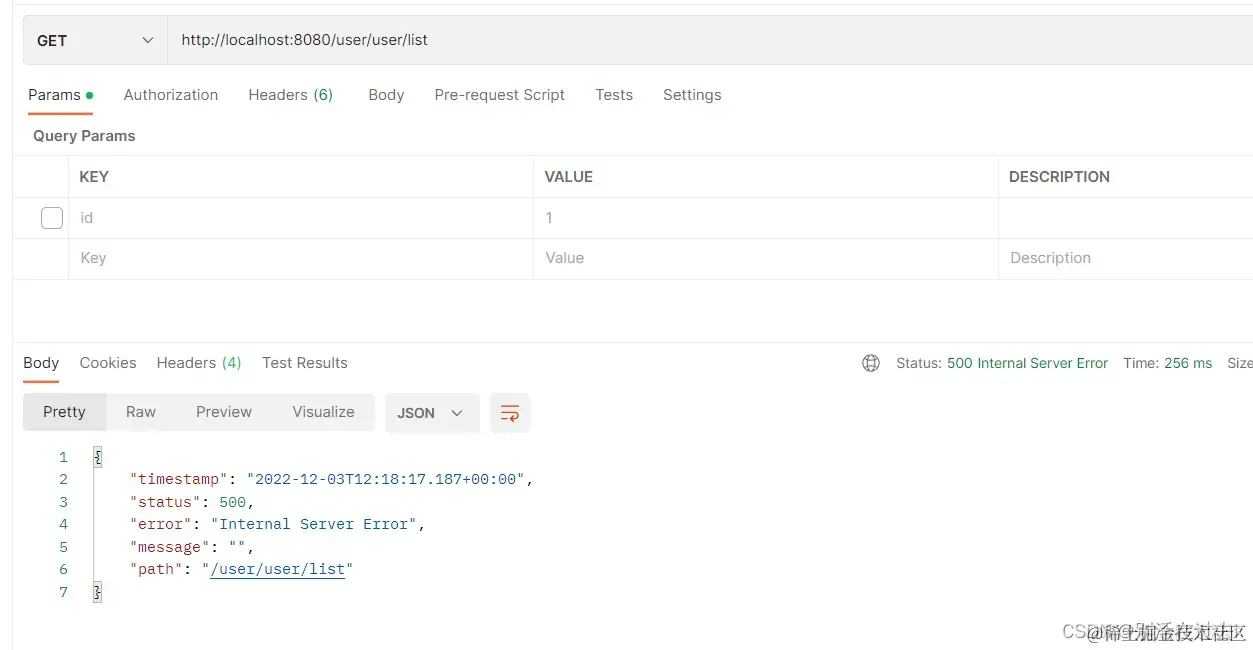The width and height of the screenshot is (1253, 650).
Task: Click the KEY column header
Action: (x=94, y=177)
